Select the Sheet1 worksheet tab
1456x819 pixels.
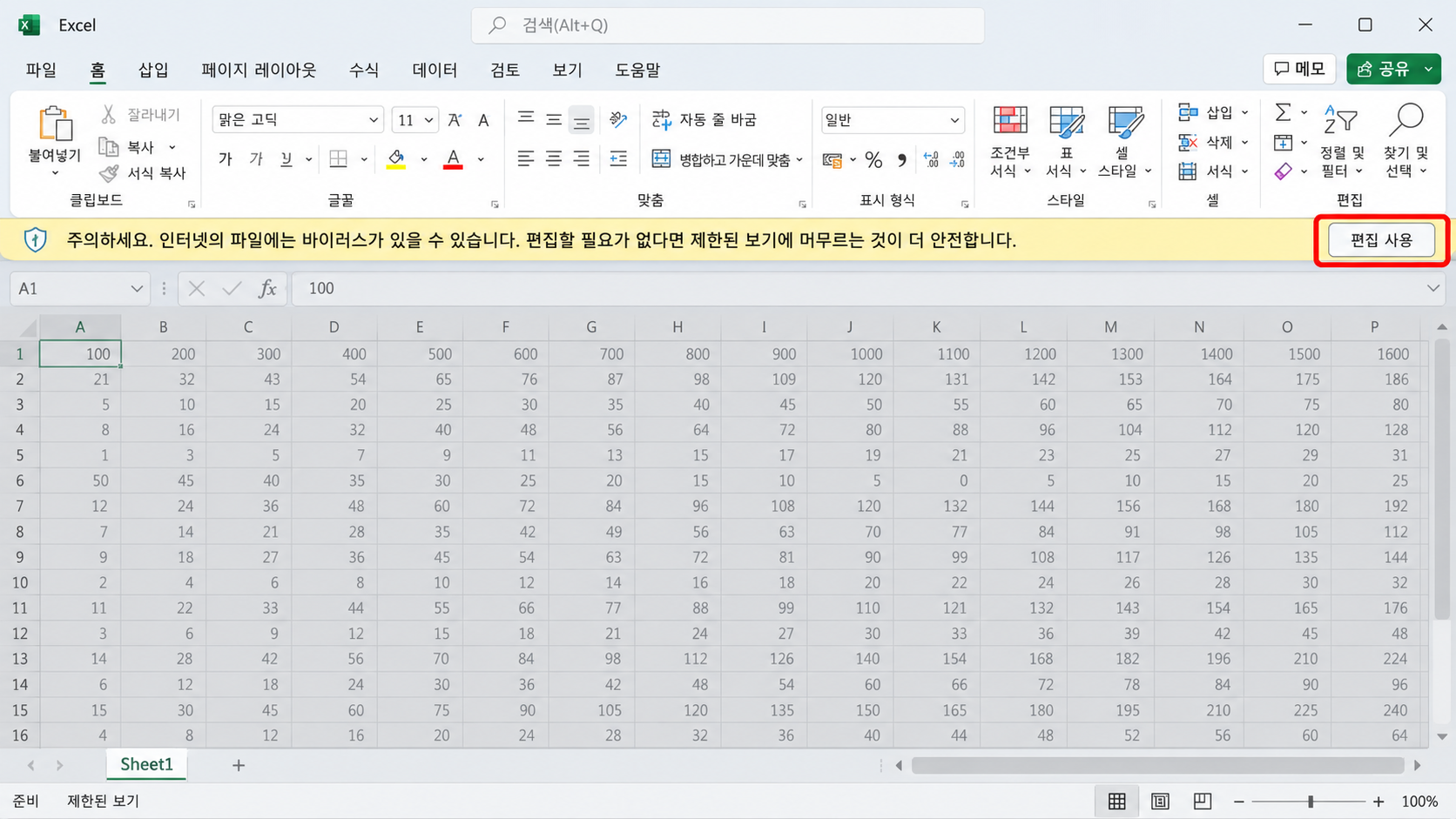(x=146, y=764)
